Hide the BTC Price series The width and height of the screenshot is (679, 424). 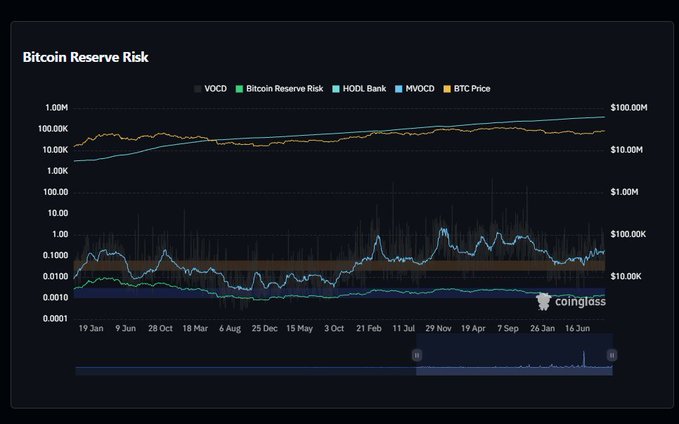[467, 89]
